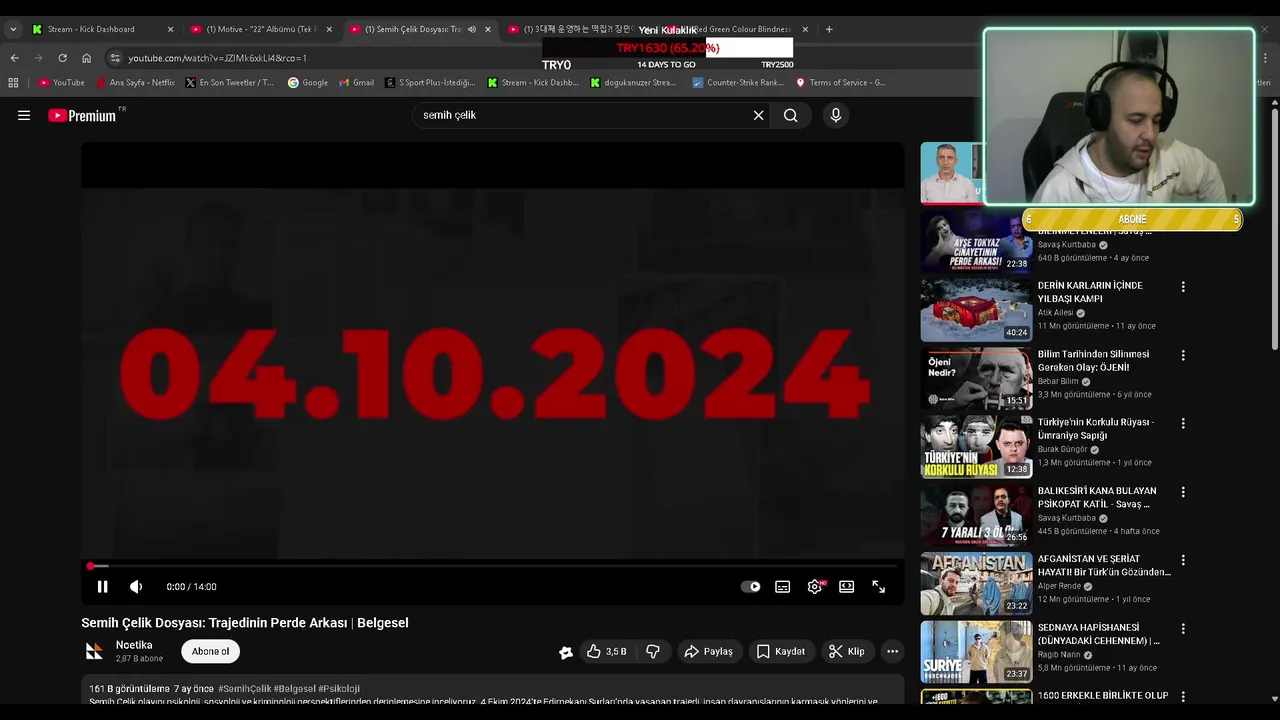Screen dimensions: 1280x720
Task: Open Öjeni Nedir video thumbnail
Action: click(x=976, y=378)
